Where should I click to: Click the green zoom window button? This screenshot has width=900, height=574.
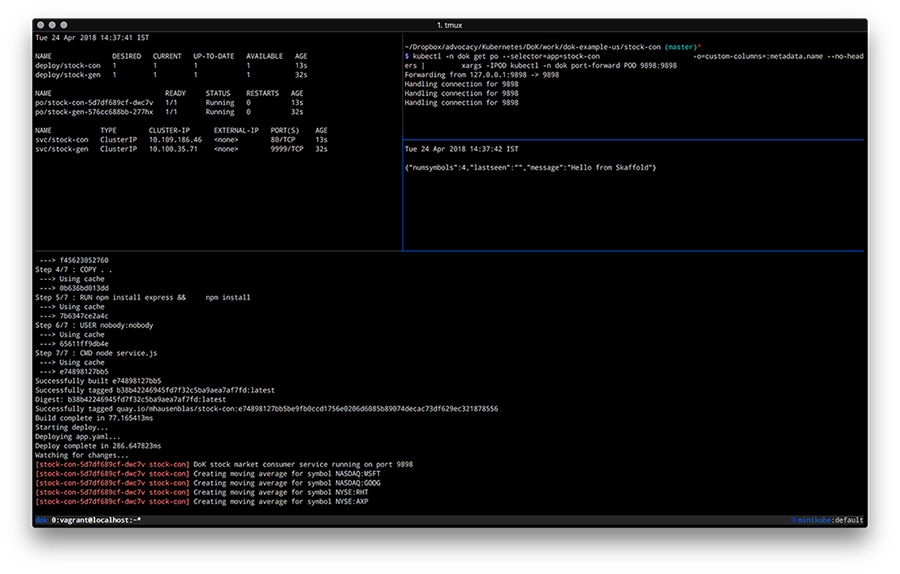63,23
